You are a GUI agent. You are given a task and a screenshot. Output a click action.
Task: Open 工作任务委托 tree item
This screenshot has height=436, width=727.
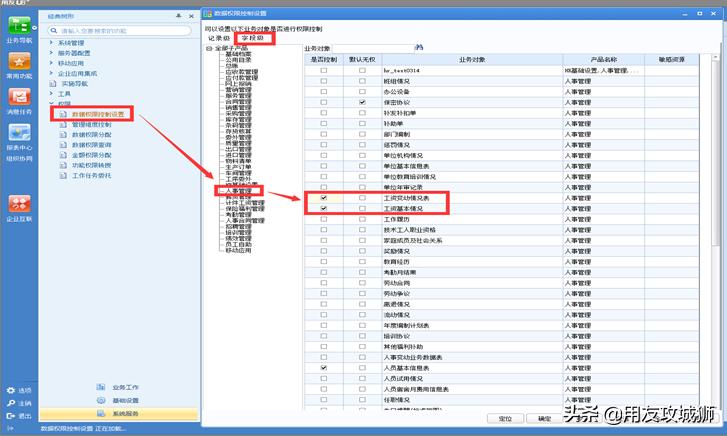(91, 176)
